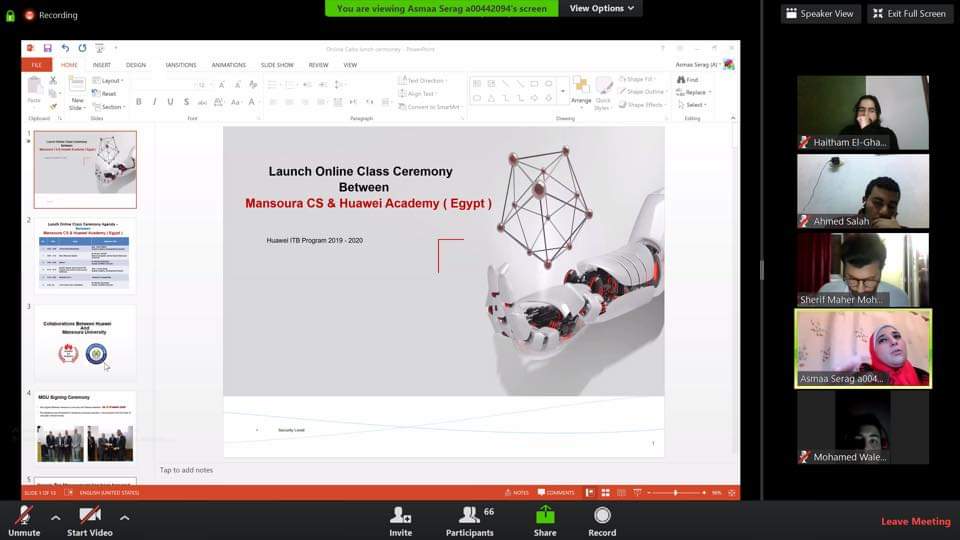Open Invite in Zoom toolbar
This screenshot has height=540, width=960.
pos(400,522)
